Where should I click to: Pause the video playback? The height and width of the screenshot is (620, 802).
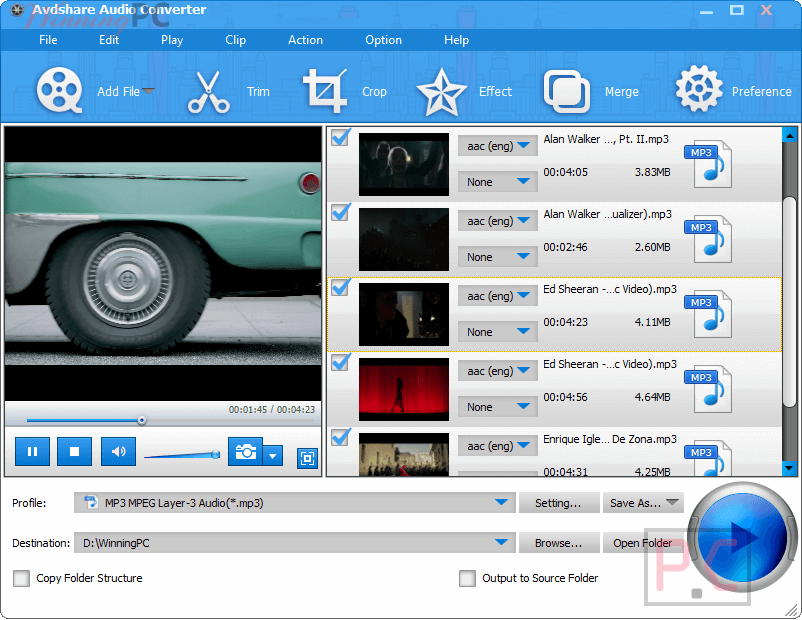pos(32,451)
